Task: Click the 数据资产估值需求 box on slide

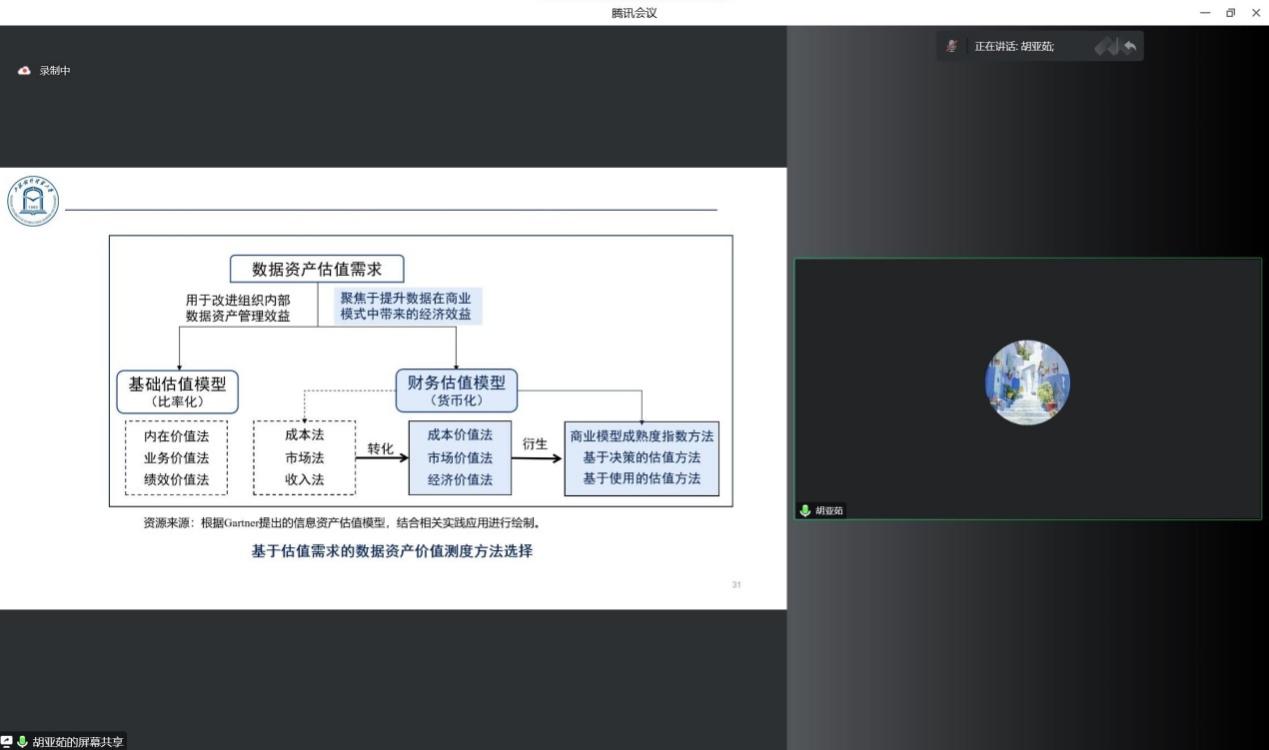Action: click(x=318, y=269)
